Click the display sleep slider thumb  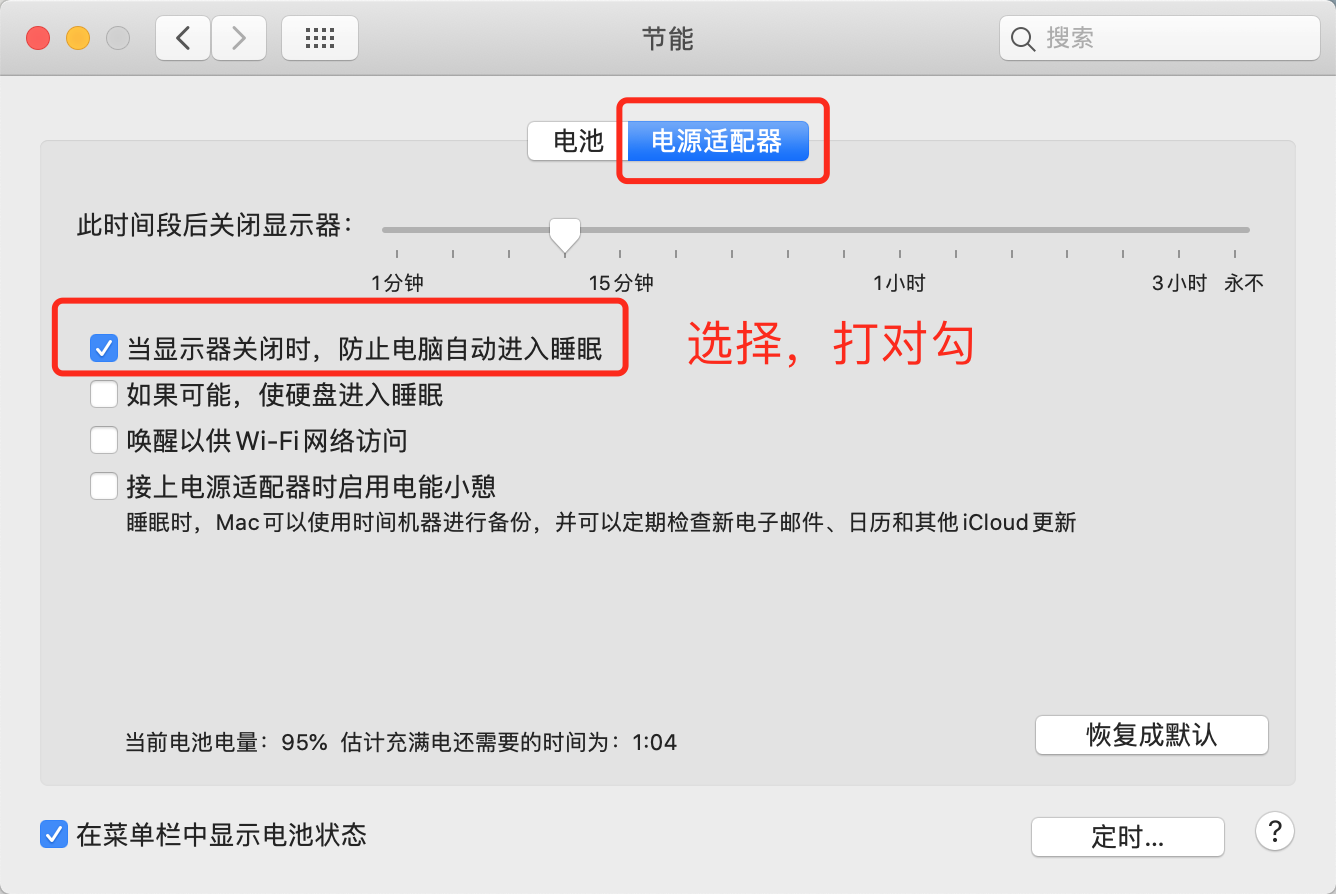[565, 235]
